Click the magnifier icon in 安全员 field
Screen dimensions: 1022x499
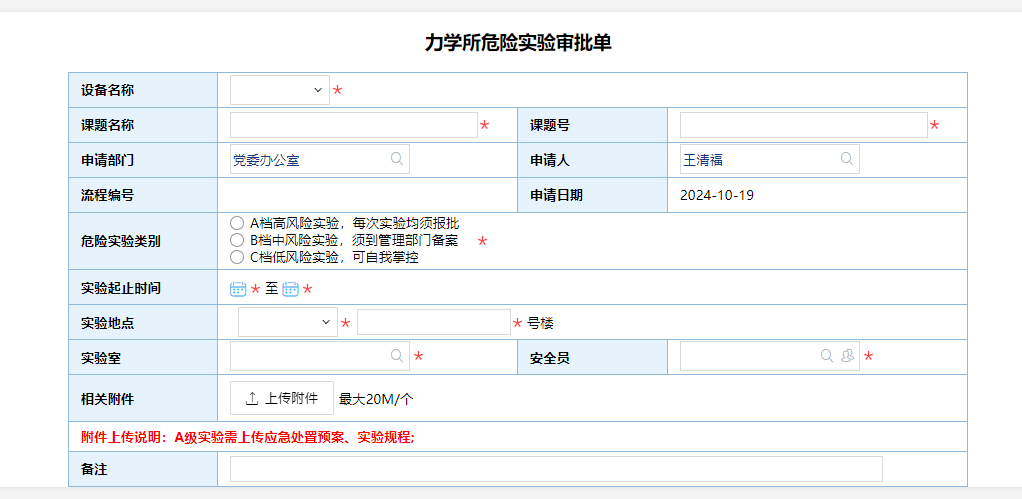point(827,356)
